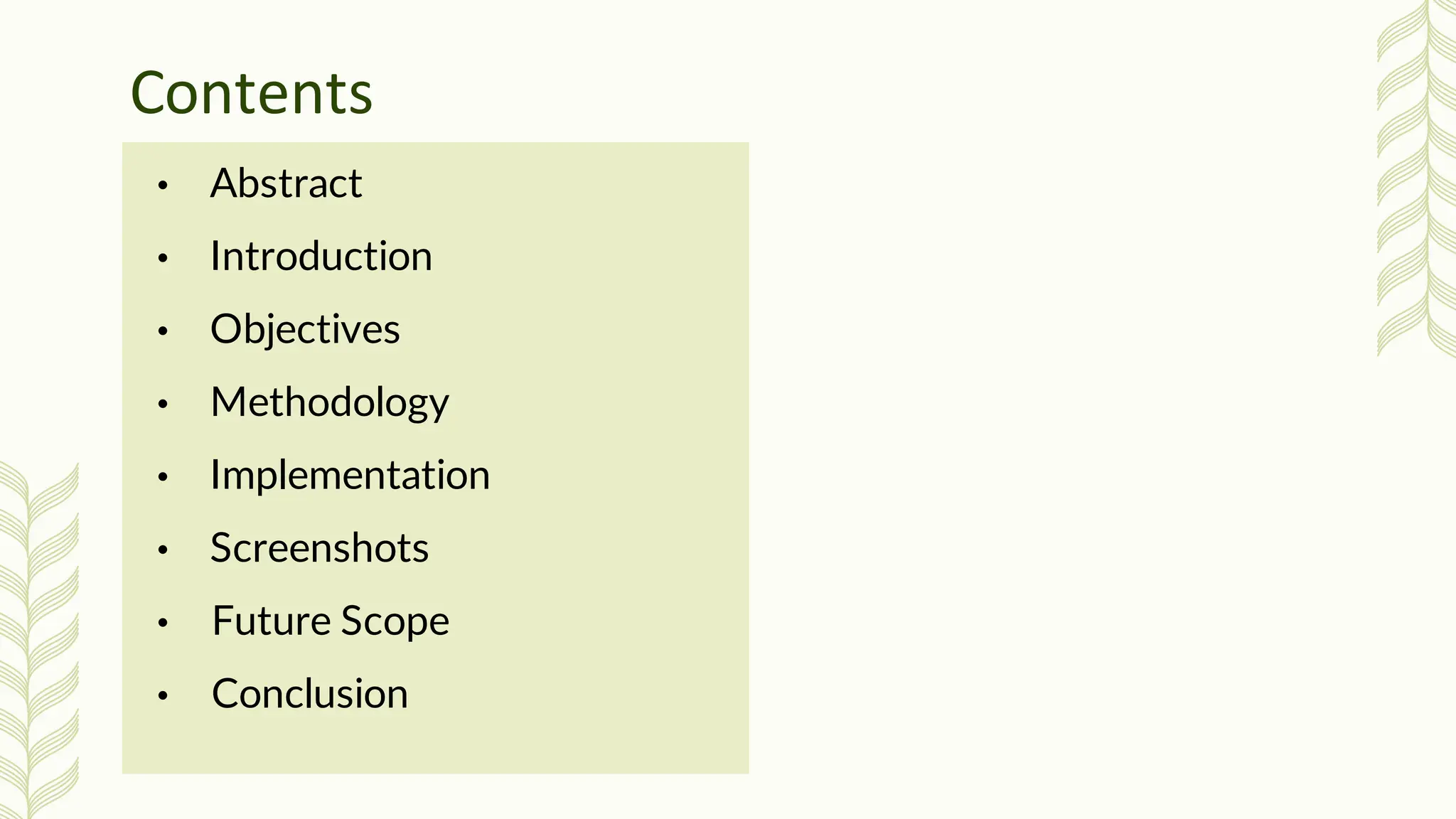Click the Methodology entry
Screen dimensions: 1456x819
point(330,403)
